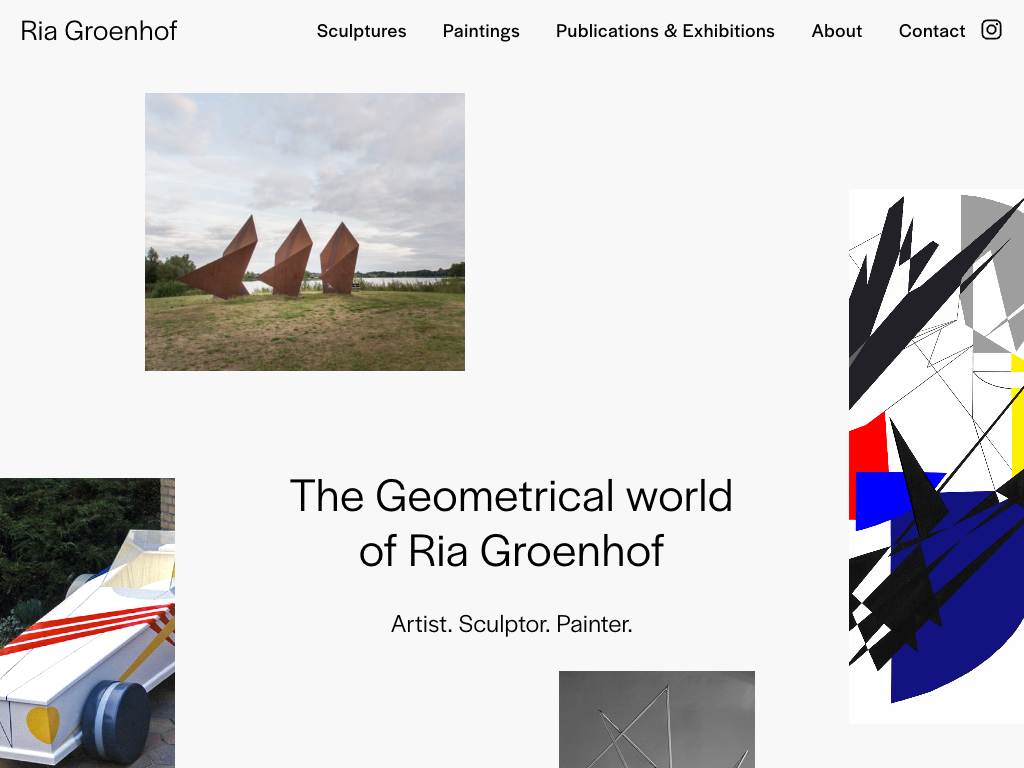Click the rightmost rusty steel sculpture
This screenshot has width=1024, height=768.
coord(339,259)
